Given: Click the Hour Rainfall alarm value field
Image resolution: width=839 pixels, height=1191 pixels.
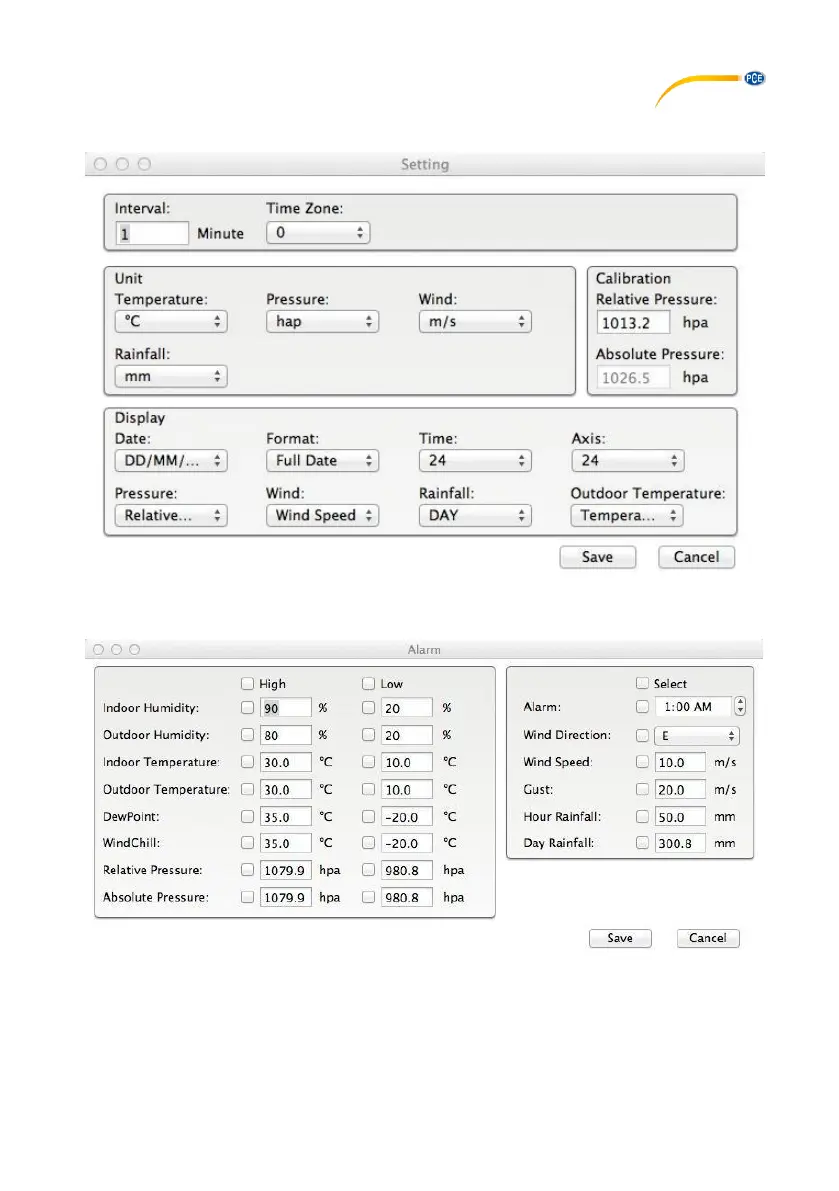Looking at the screenshot, I should pos(680,817).
